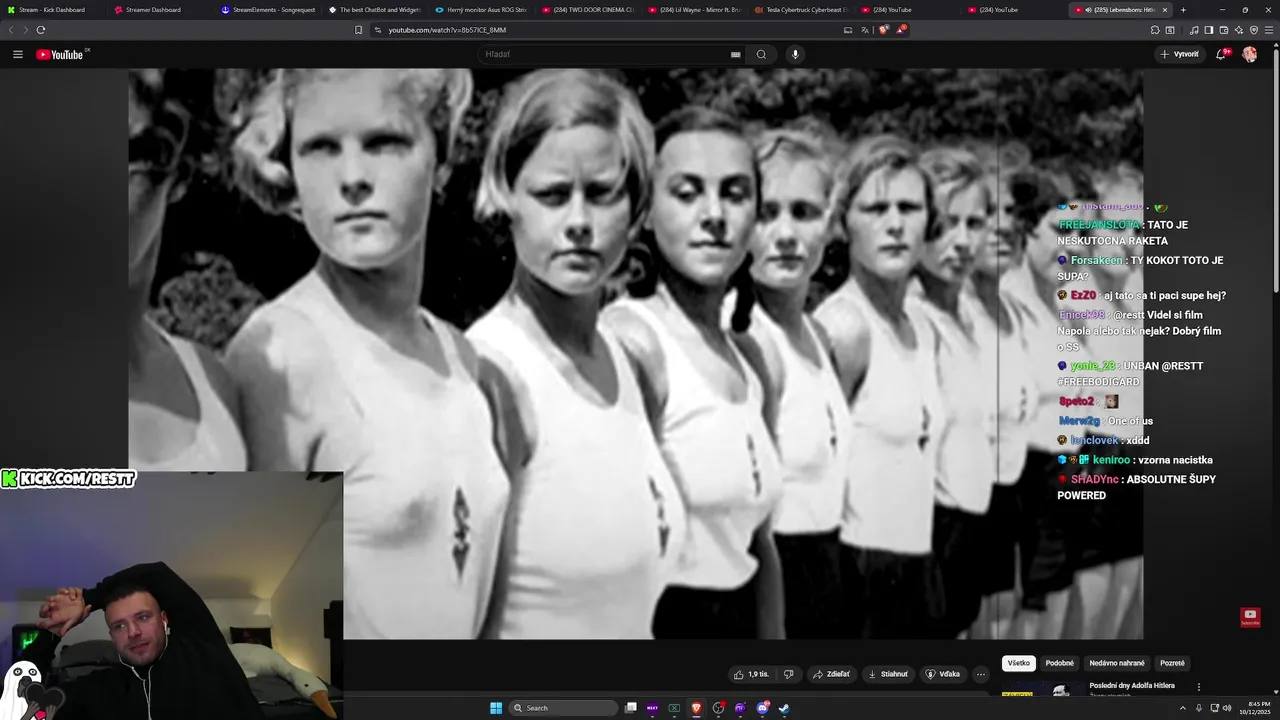Viewport: 1280px width, 720px height.
Task: Select the Všetko filter chip
Action: pyautogui.click(x=1019, y=663)
